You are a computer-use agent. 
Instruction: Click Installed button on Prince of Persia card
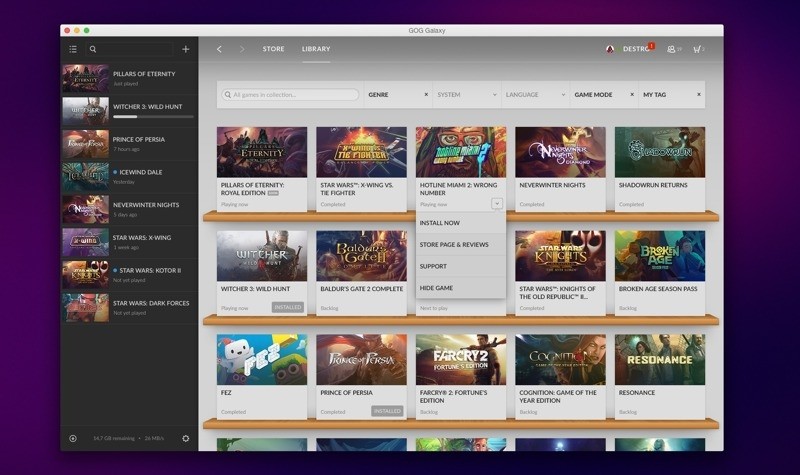(387, 411)
